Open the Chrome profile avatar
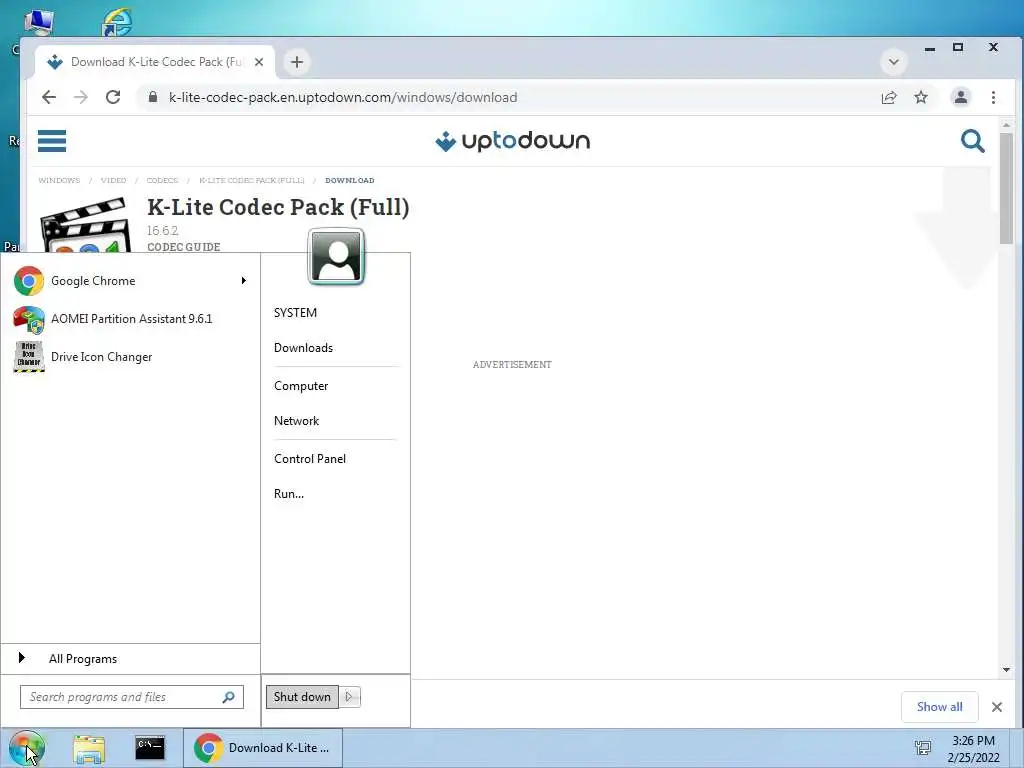This screenshot has height=768, width=1024. coord(961,97)
